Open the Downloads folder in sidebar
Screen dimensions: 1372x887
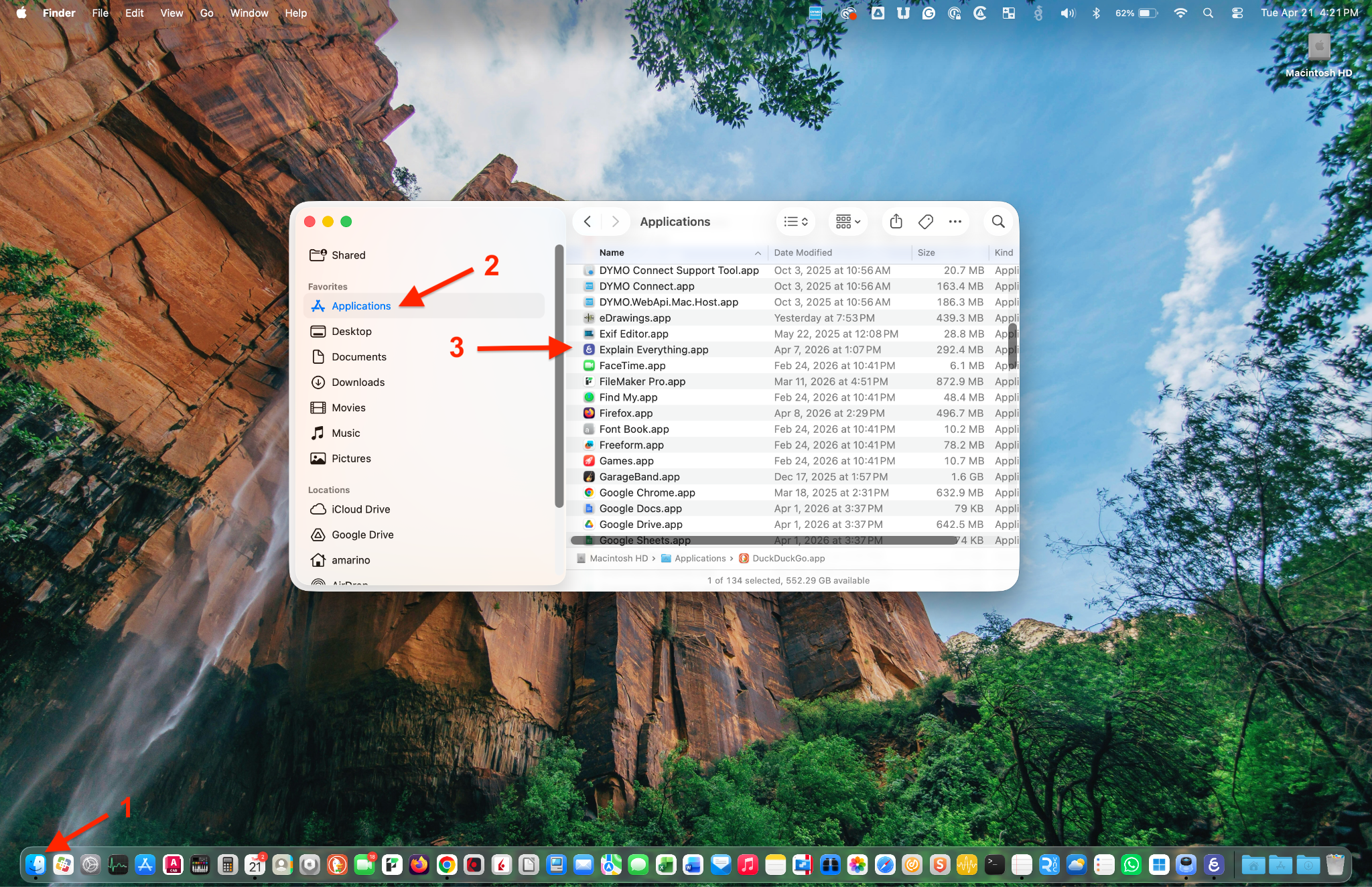coord(358,382)
